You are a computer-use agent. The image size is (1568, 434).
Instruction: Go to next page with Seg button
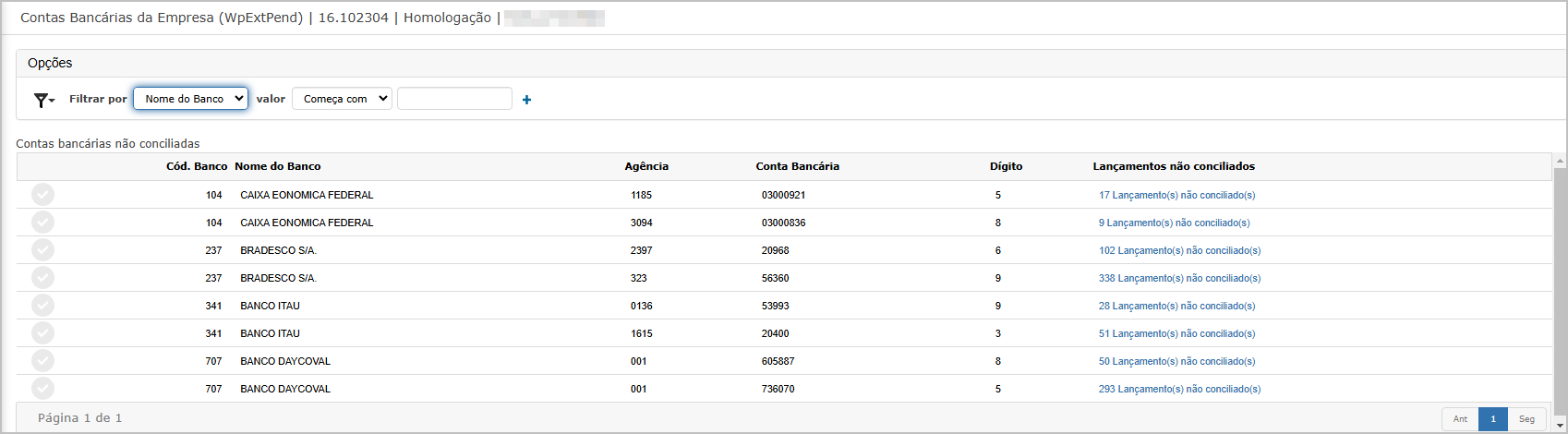[1527, 418]
